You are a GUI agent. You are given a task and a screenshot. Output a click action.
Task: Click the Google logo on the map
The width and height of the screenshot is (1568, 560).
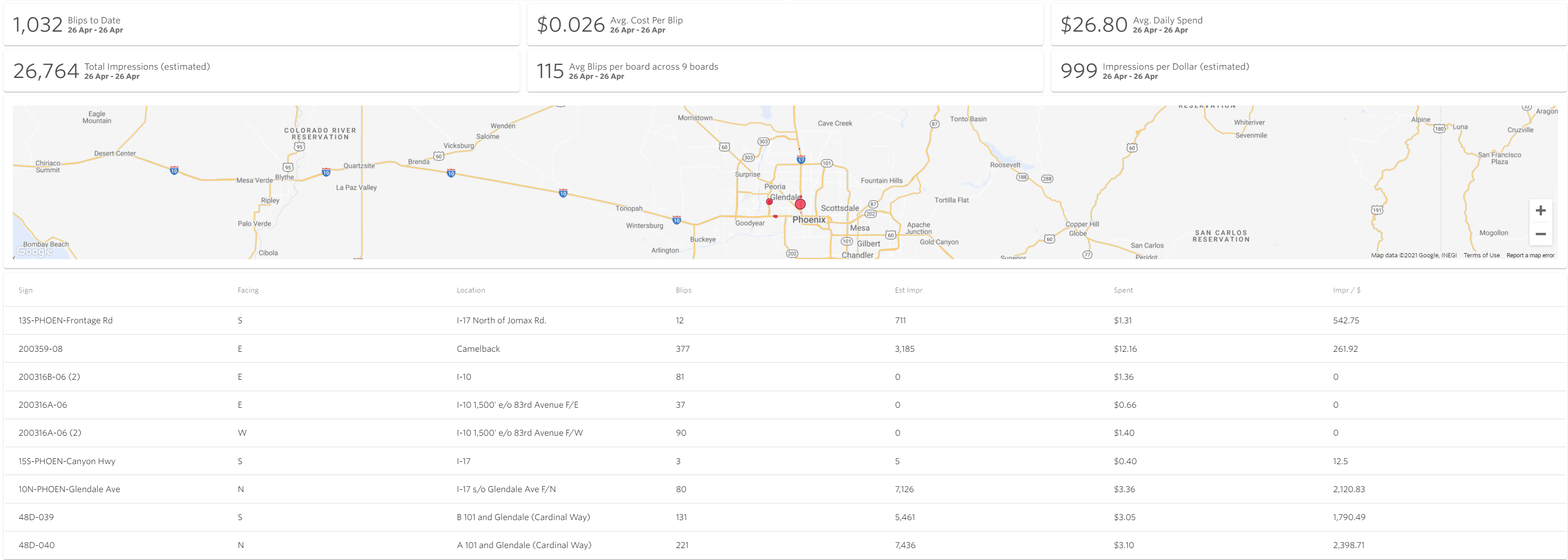pyautogui.click(x=34, y=251)
